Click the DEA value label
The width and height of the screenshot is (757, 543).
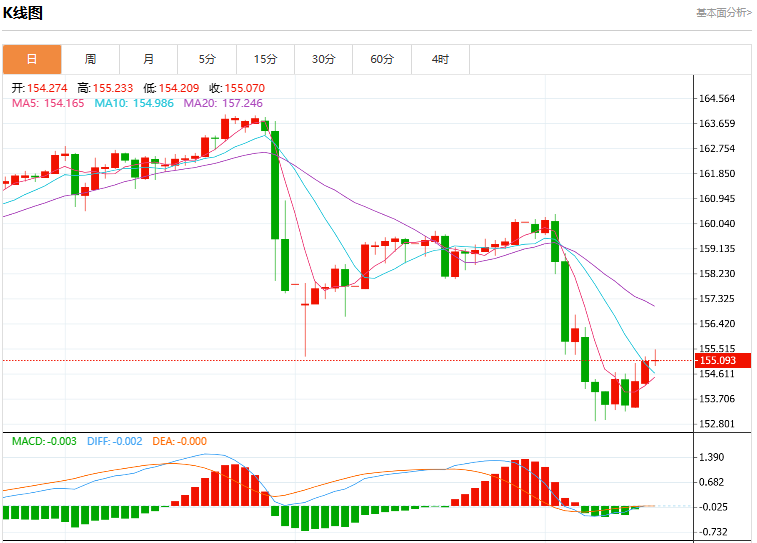click(179, 441)
